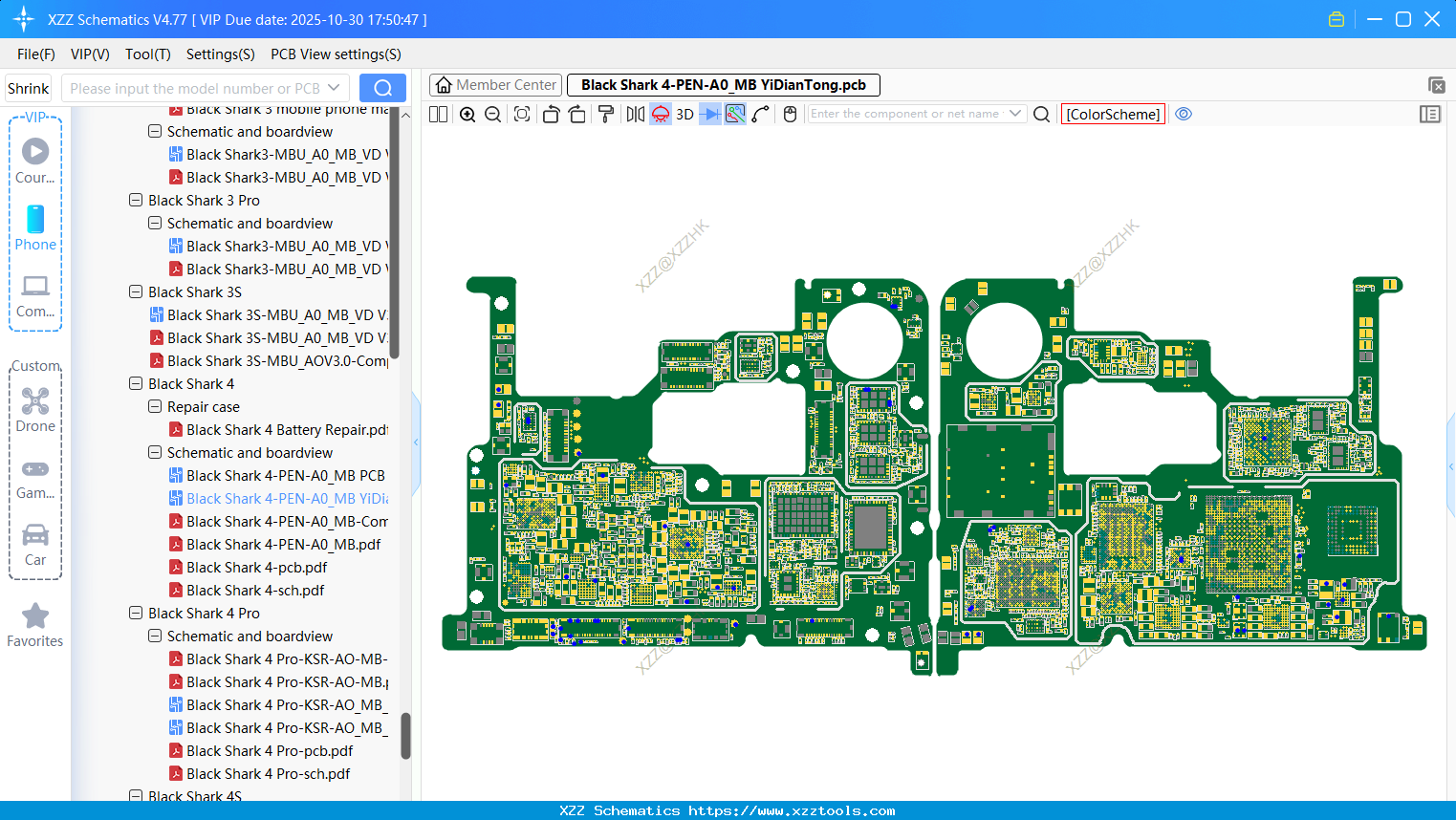
Task: Collapse the Black Shark 4 Pro node
Action: pos(135,613)
